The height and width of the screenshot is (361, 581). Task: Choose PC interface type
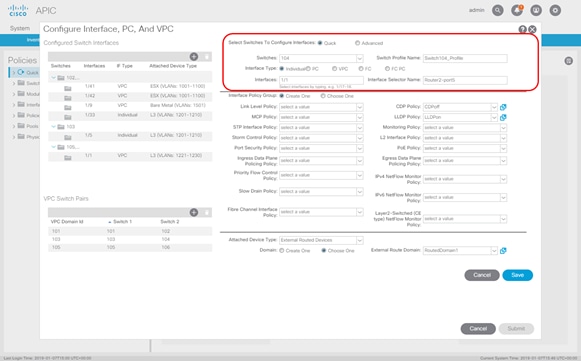click(x=308, y=69)
